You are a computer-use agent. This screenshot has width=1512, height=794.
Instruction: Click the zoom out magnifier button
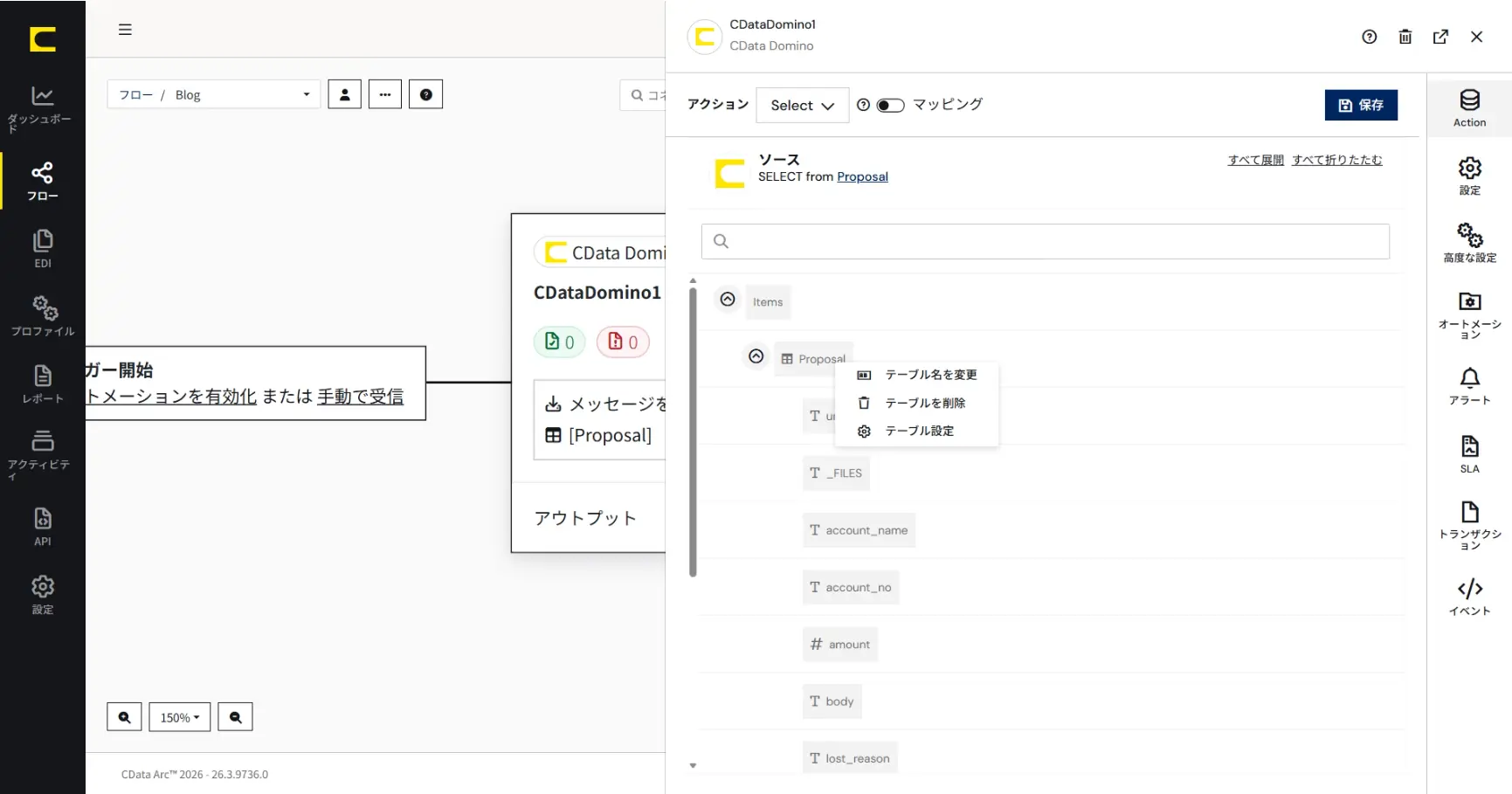click(236, 717)
